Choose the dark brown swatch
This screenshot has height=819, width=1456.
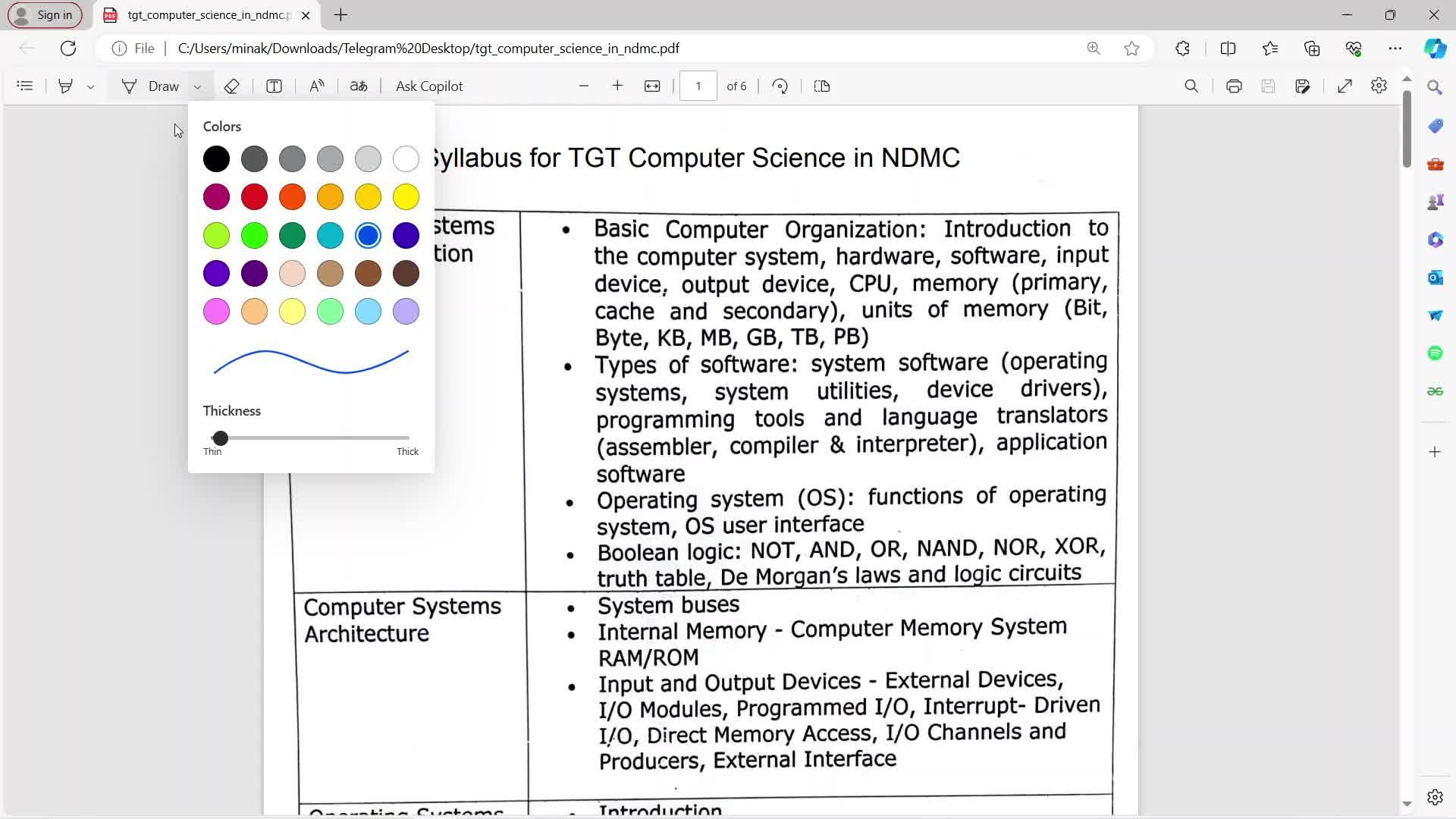coord(406,274)
